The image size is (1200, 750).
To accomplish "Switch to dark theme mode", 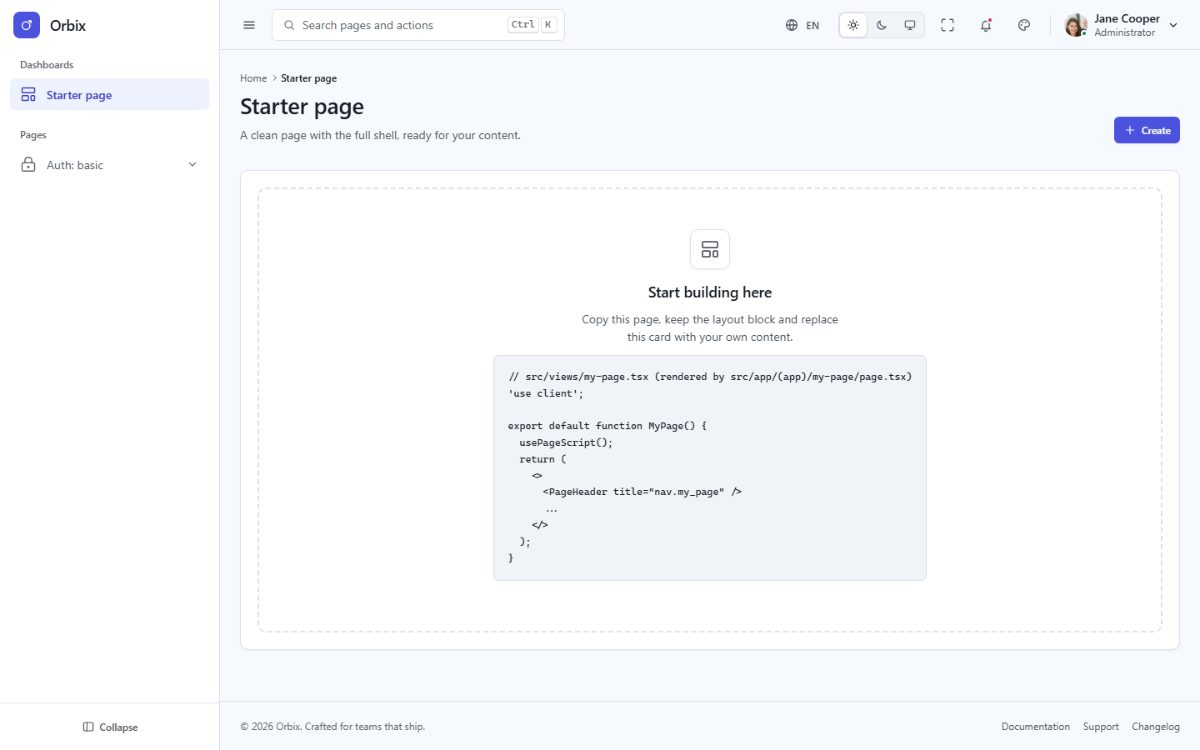I will pos(882,25).
